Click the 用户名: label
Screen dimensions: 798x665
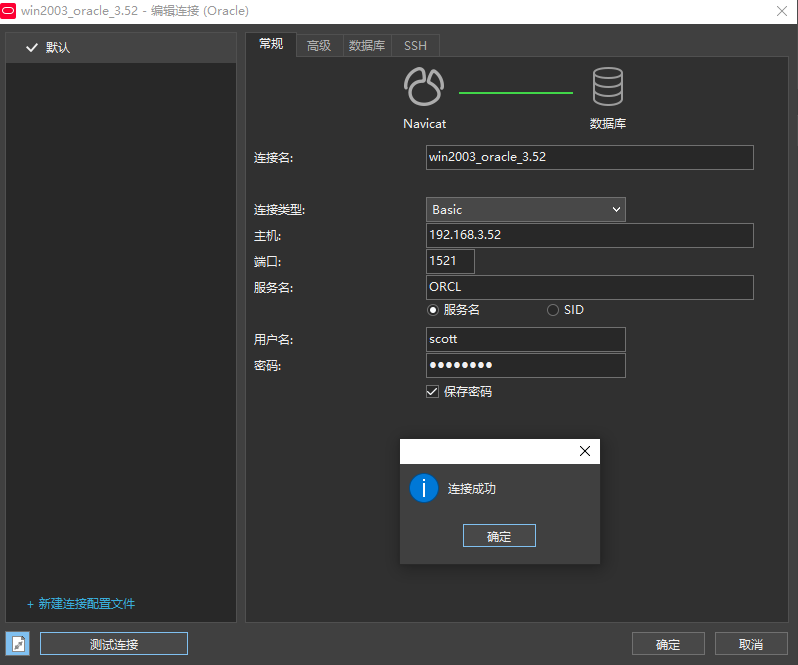[x=273, y=339]
